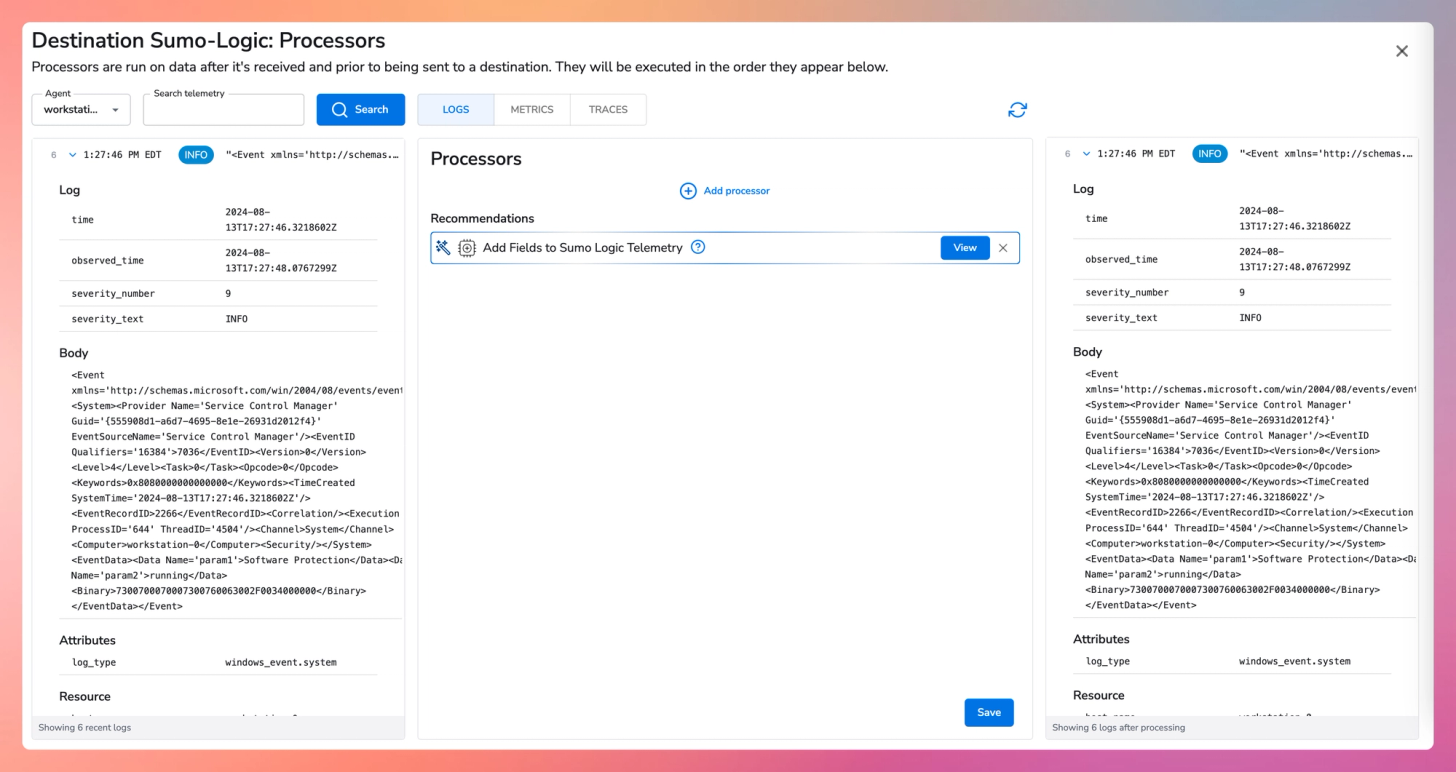Switch to the TRACES tab
This screenshot has height=772, width=1456.
608,110
